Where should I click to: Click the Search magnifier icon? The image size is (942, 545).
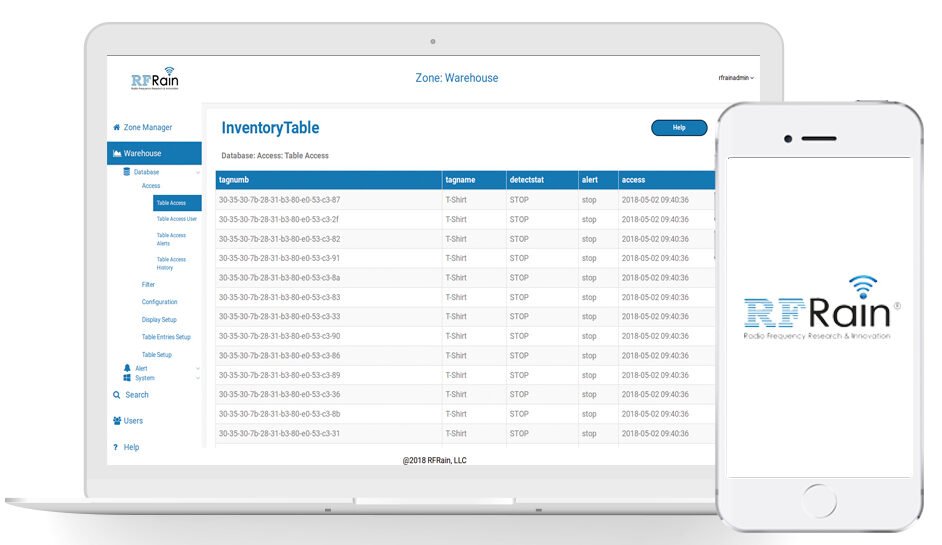pyautogui.click(x=117, y=395)
